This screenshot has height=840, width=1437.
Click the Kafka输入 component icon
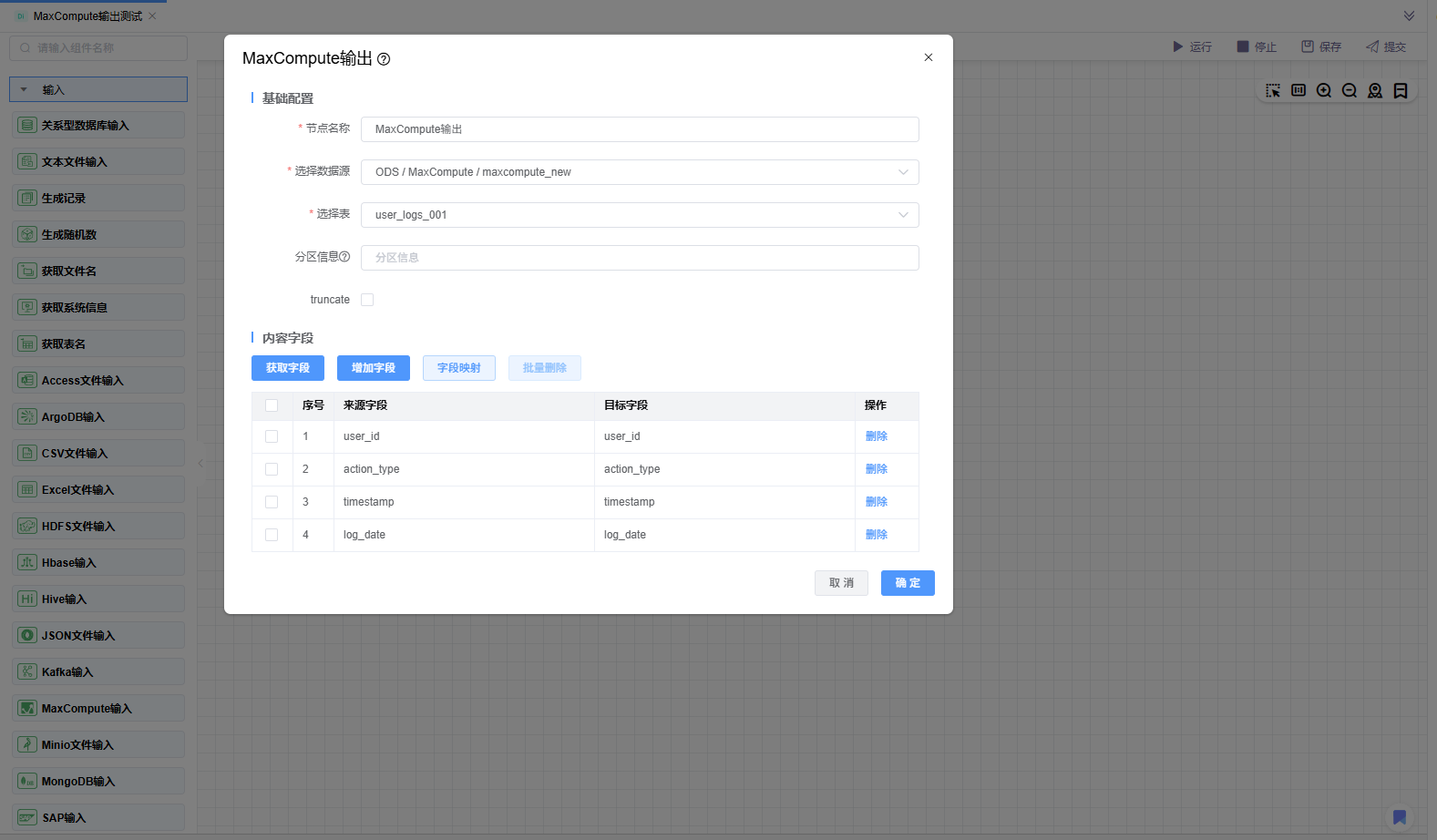[x=27, y=671]
